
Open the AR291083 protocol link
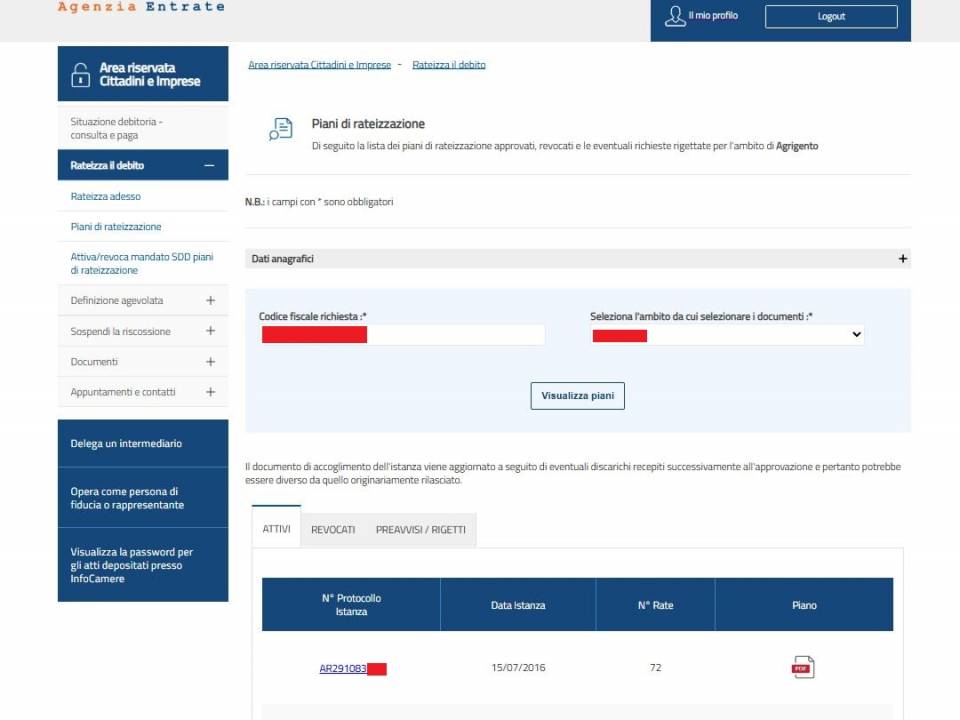pyautogui.click(x=342, y=667)
